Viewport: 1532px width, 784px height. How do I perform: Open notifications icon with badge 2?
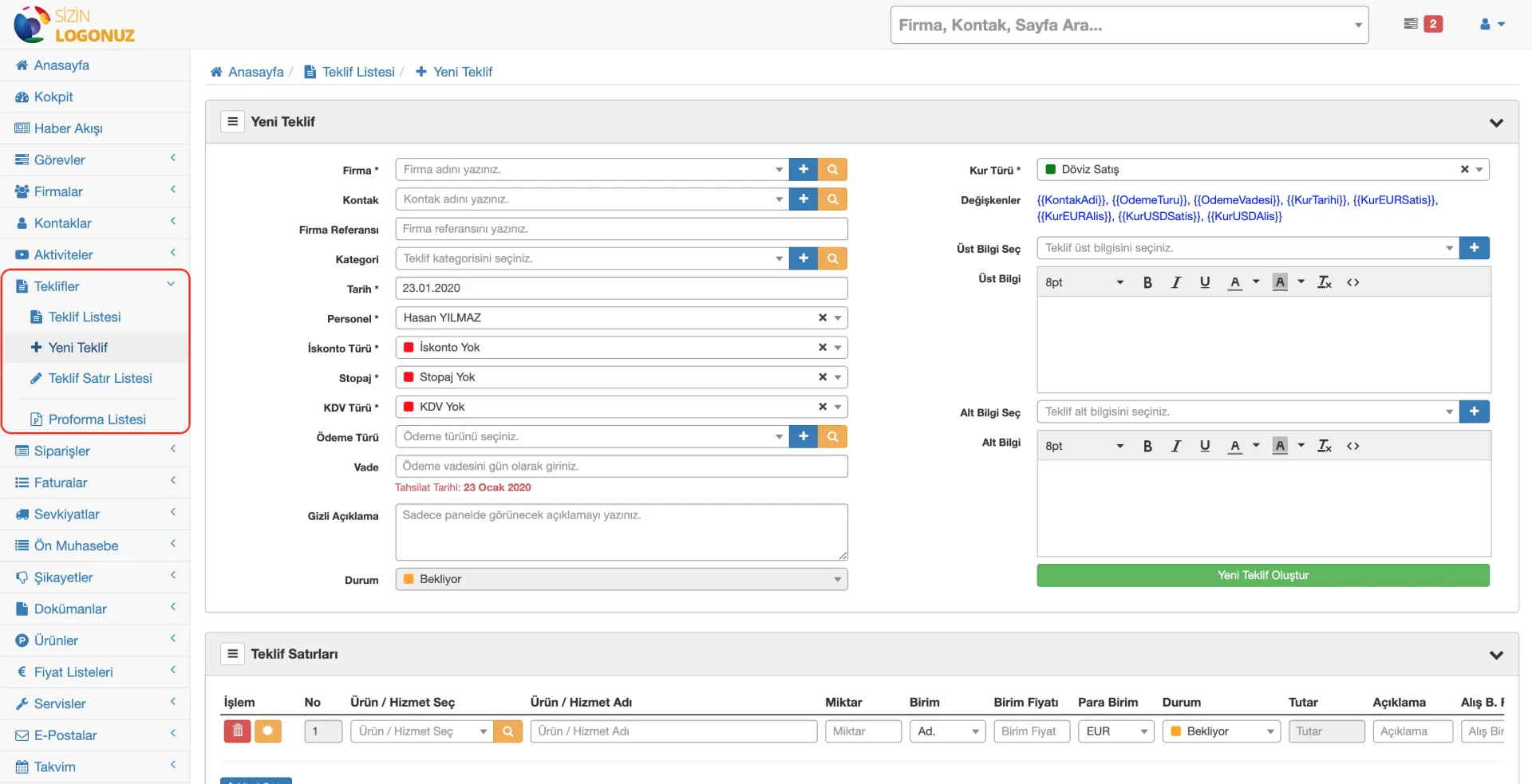[1423, 24]
